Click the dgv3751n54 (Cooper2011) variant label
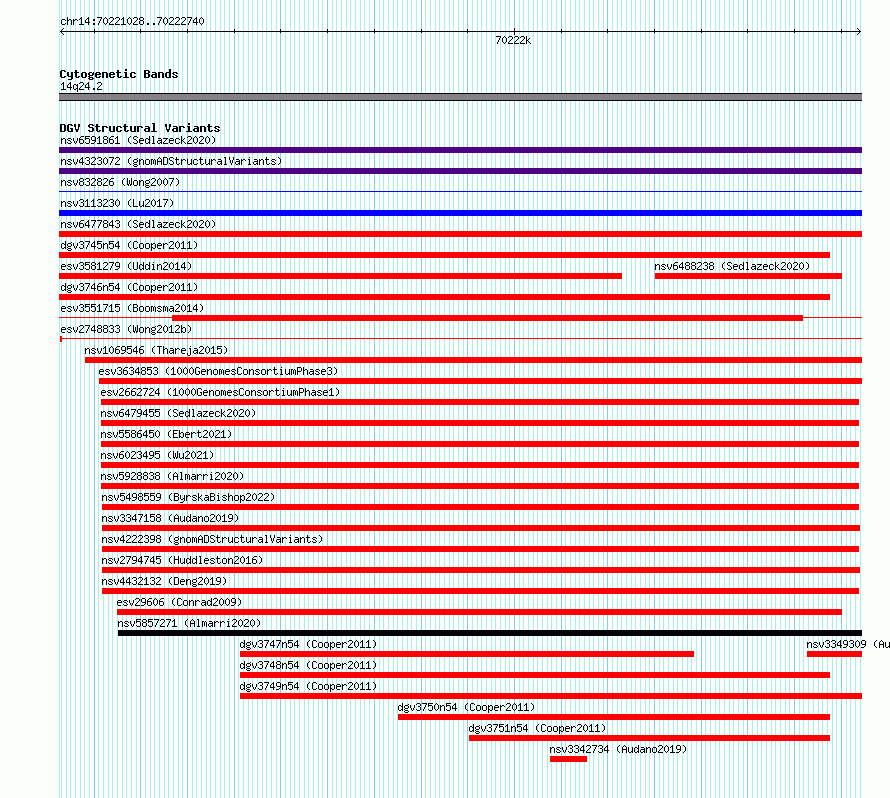Viewport: 890px width, 798px height. (538, 728)
